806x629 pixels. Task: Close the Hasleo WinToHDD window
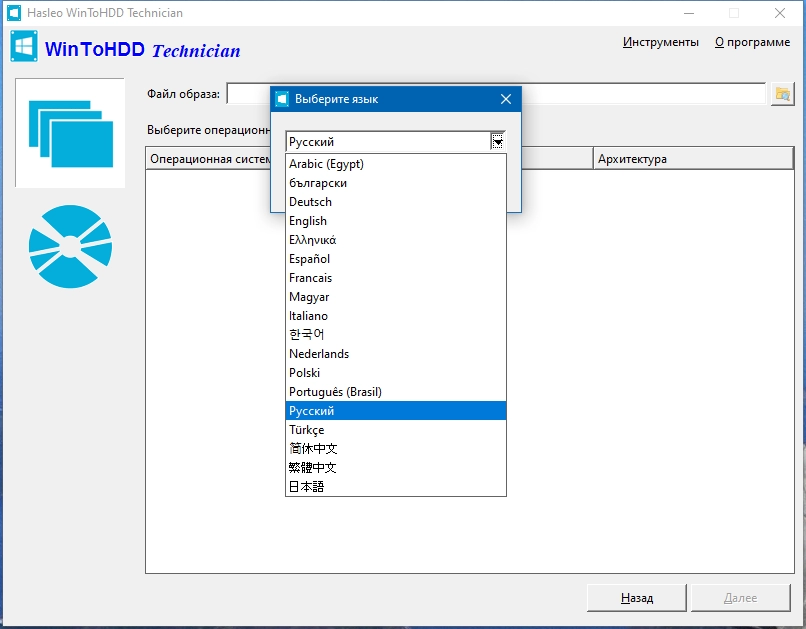point(780,13)
